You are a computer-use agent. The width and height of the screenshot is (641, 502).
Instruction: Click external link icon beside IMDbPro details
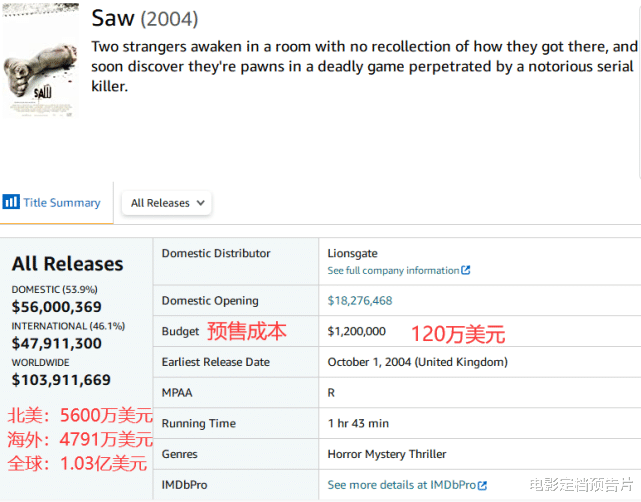[x=482, y=485]
